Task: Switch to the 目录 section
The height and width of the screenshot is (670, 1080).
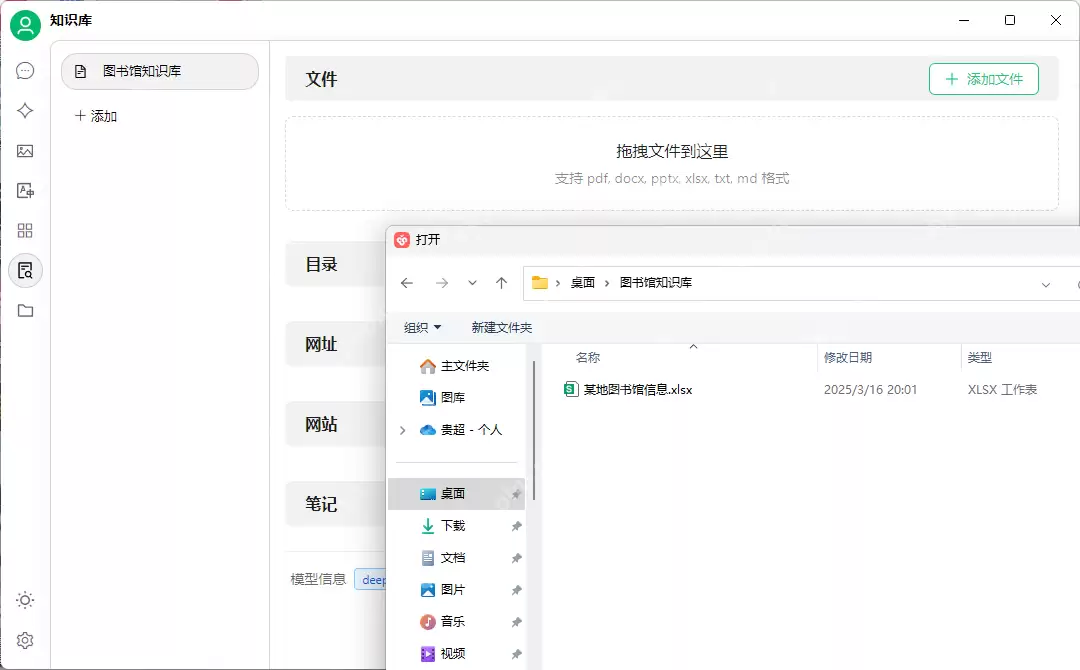Action: click(x=321, y=264)
